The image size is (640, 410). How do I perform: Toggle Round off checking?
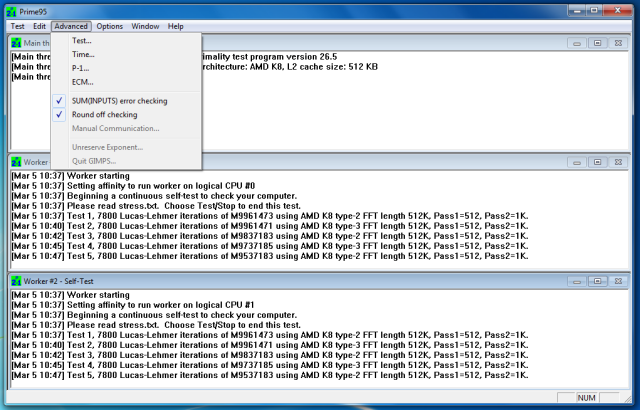tap(126, 115)
